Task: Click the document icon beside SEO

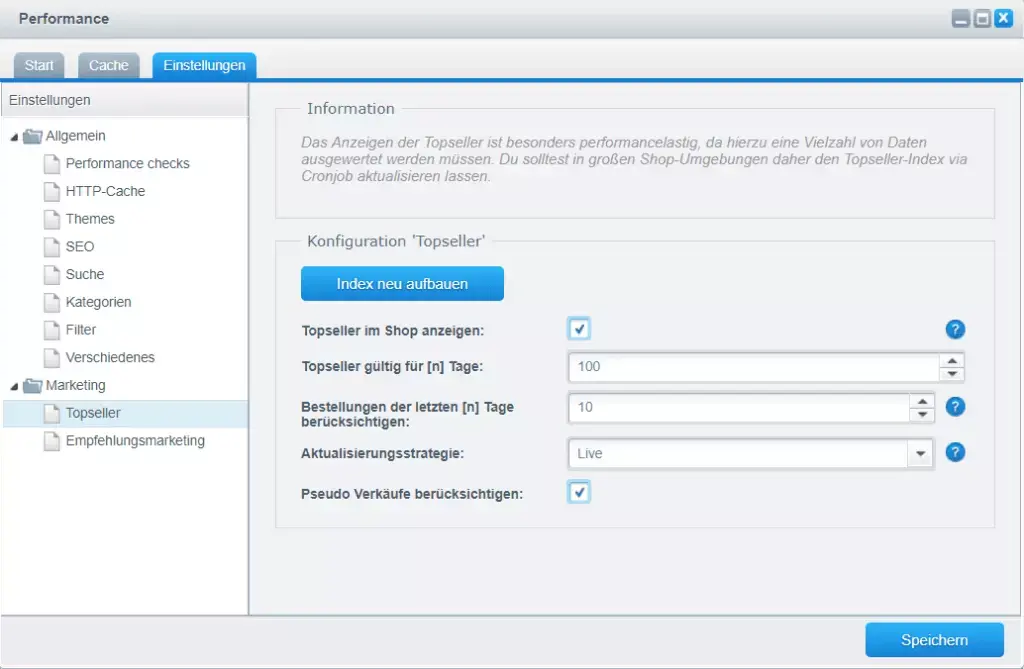Action: (52, 246)
